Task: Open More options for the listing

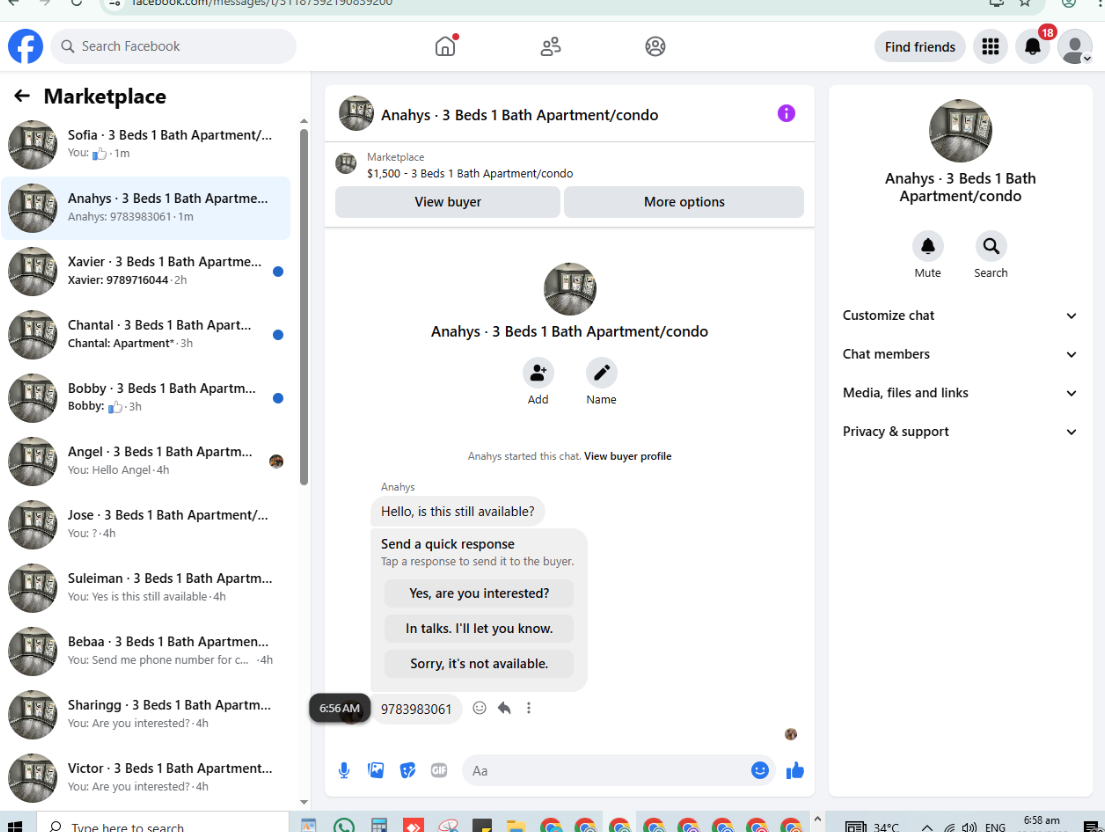Action: pos(684,202)
